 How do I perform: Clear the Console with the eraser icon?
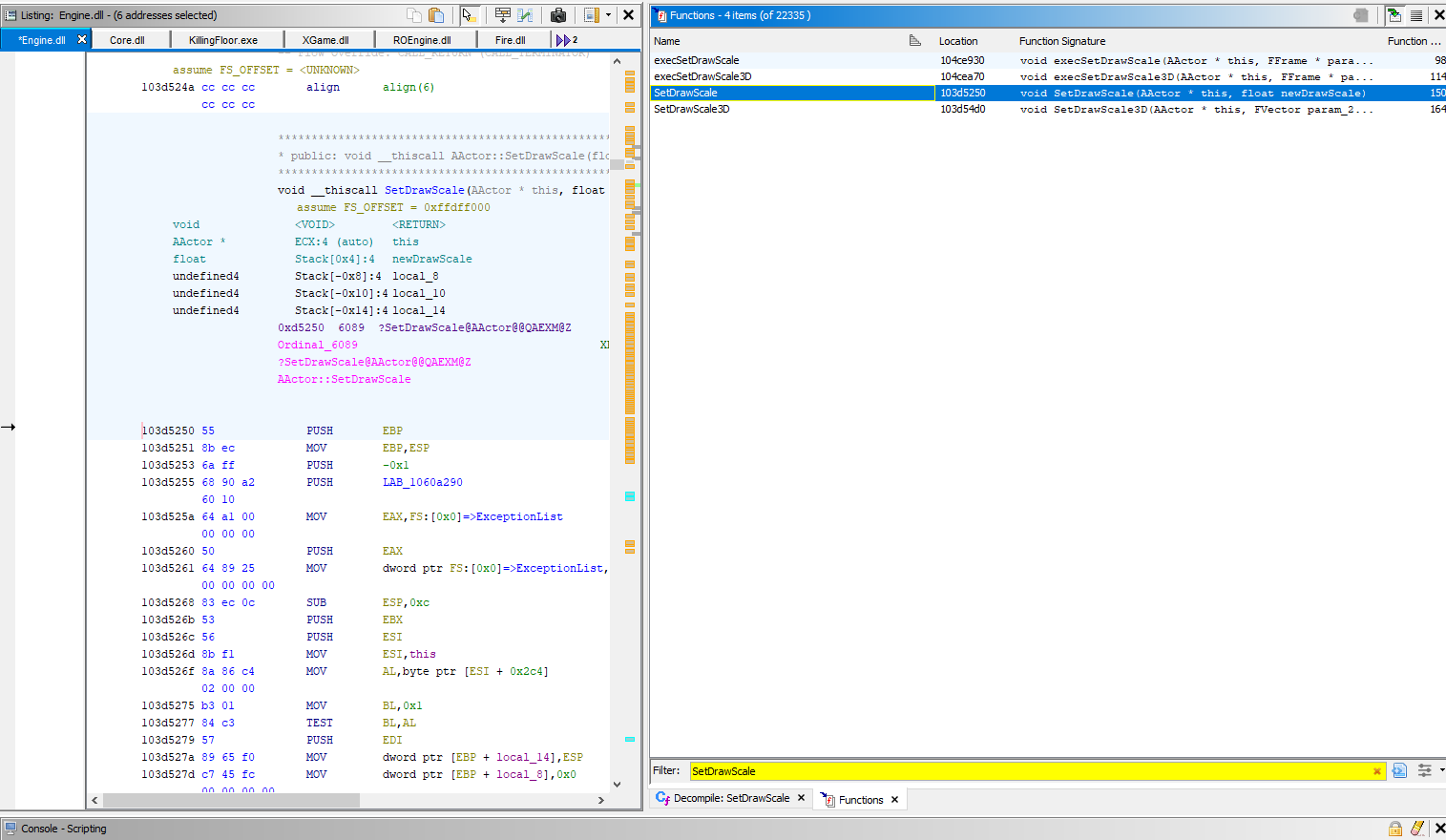pyautogui.click(x=1417, y=828)
